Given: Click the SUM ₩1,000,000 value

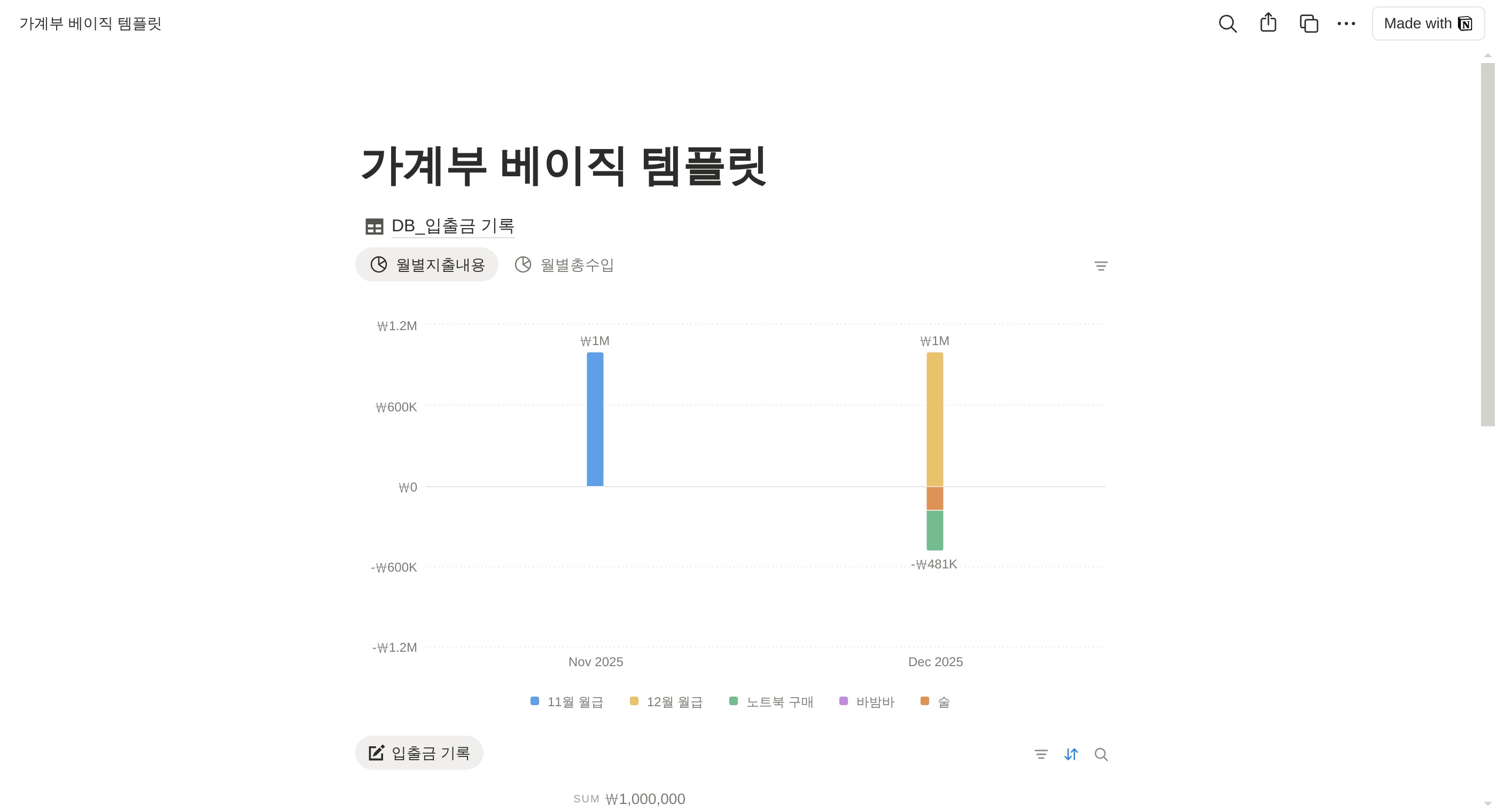Looking at the screenshot, I should (629, 798).
